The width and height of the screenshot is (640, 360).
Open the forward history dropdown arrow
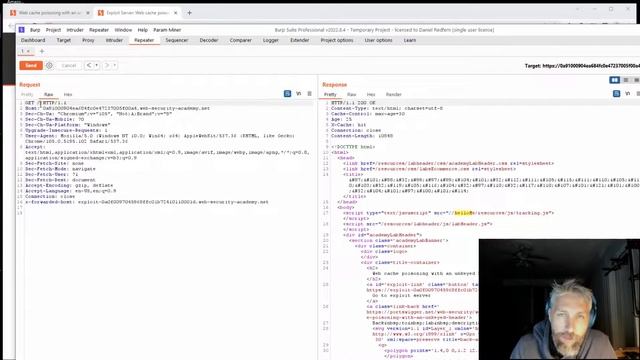point(115,65)
